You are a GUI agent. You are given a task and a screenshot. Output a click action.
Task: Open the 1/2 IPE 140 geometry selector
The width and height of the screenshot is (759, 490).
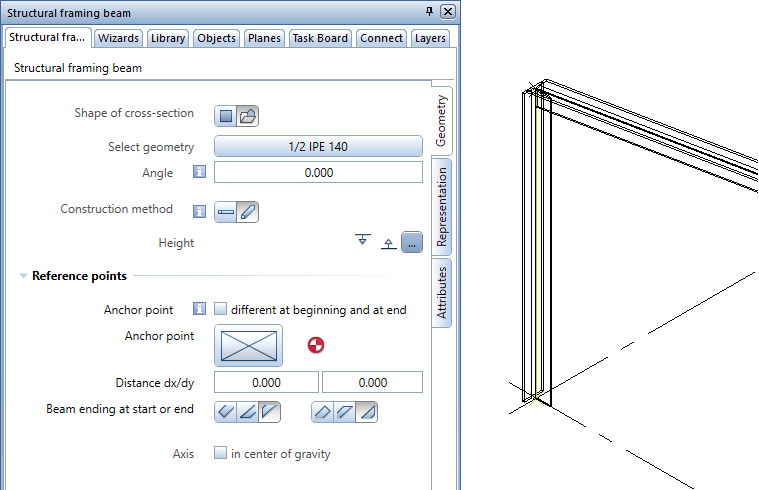tap(318, 147)
